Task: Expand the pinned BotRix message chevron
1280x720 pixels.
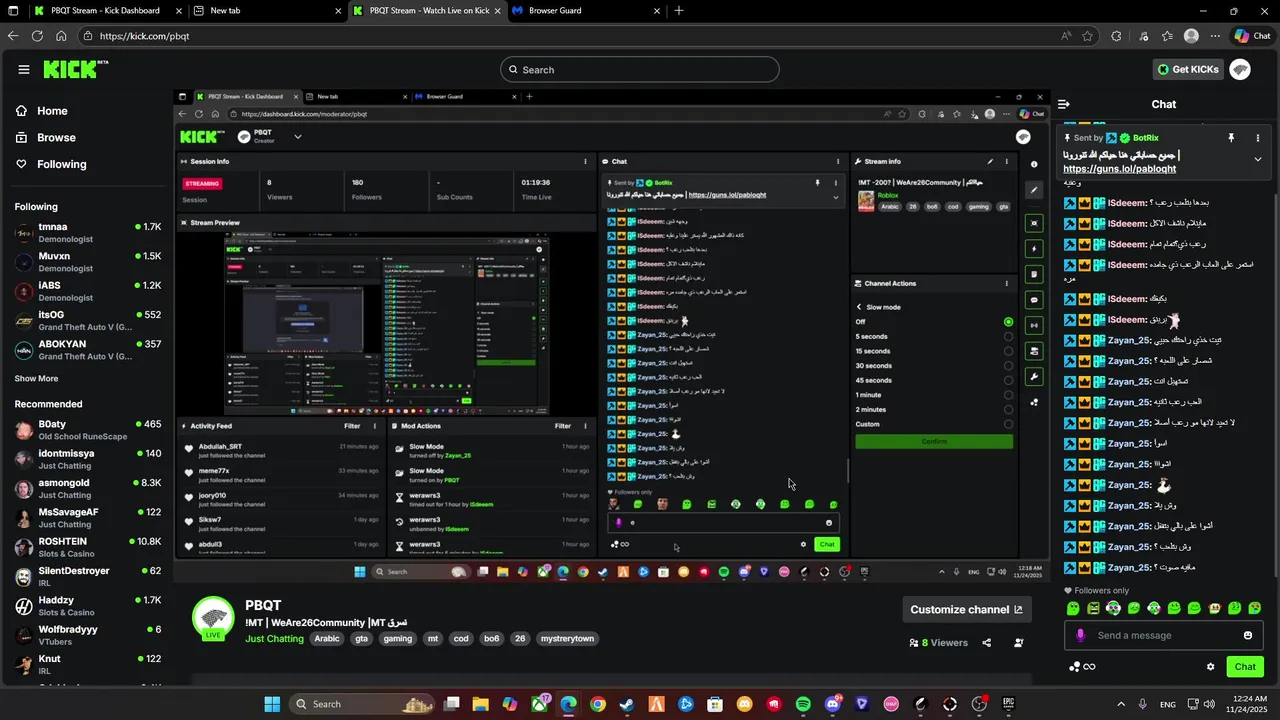Action: point(1258,159)
